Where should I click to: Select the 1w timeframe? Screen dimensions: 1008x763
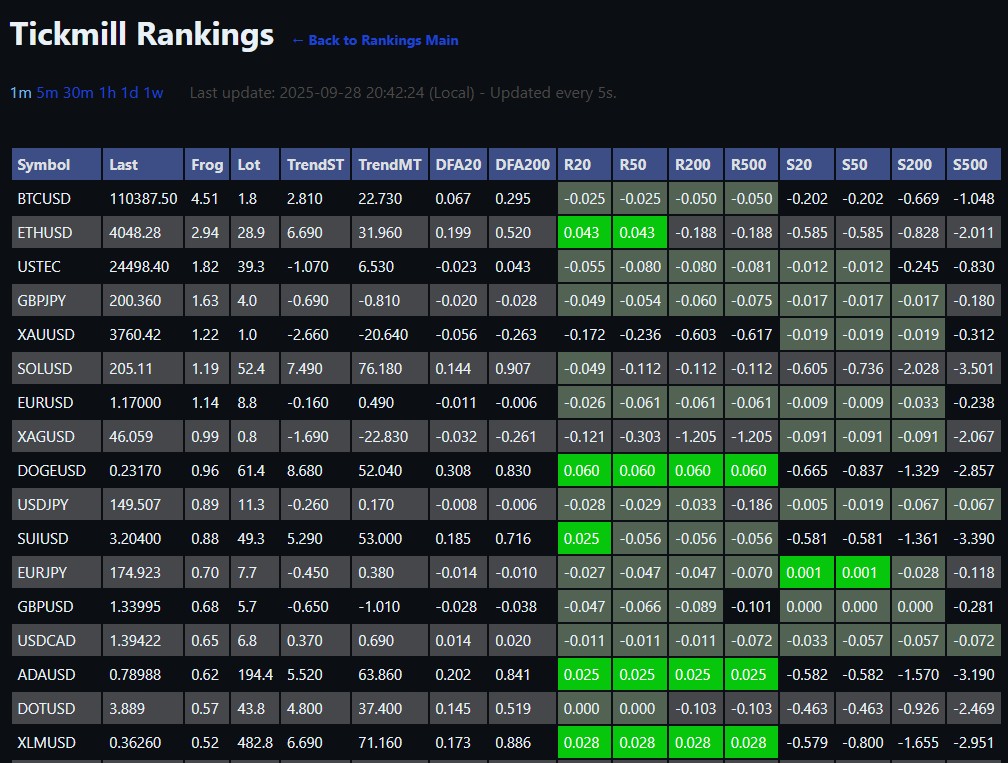(x=153, y=93)
